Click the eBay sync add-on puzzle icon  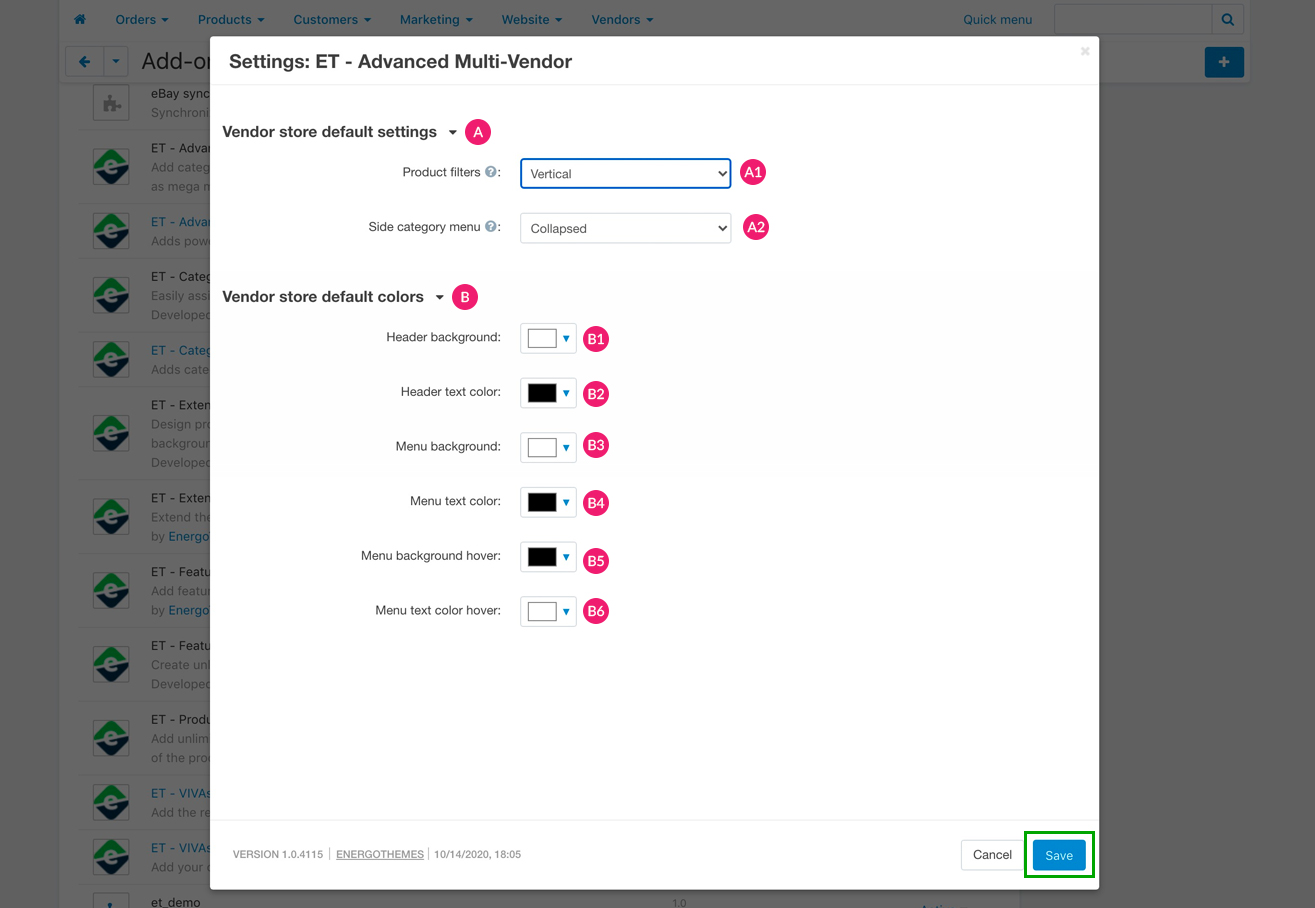pyautogui.click(x=111, y=103)
